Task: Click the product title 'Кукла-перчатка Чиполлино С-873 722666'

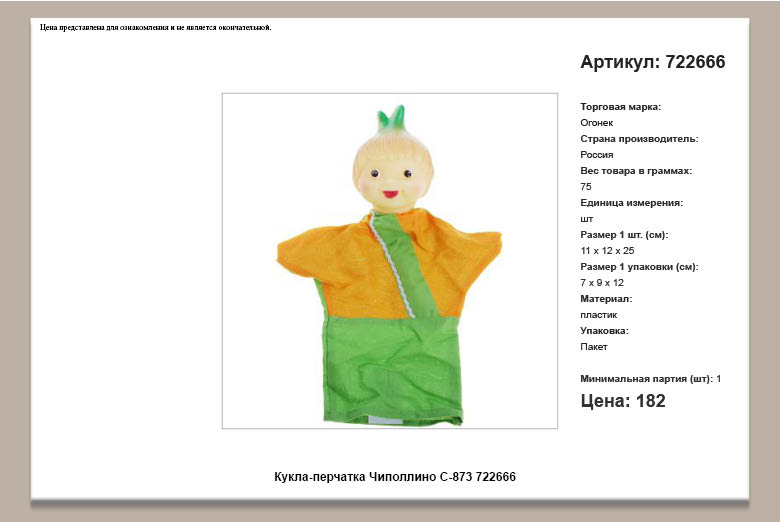Action: click(394, 476)
